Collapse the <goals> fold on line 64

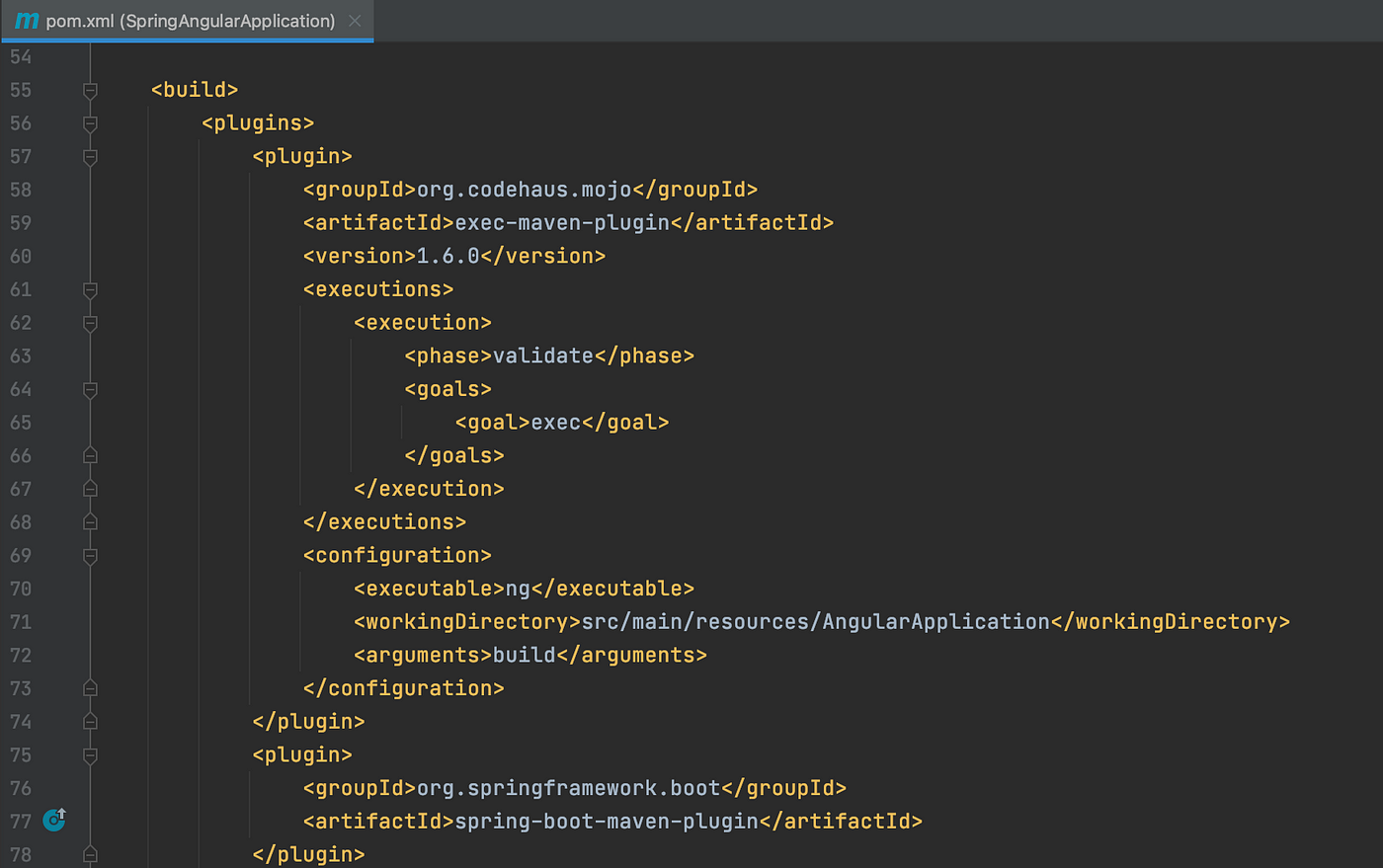click(90, 390)
